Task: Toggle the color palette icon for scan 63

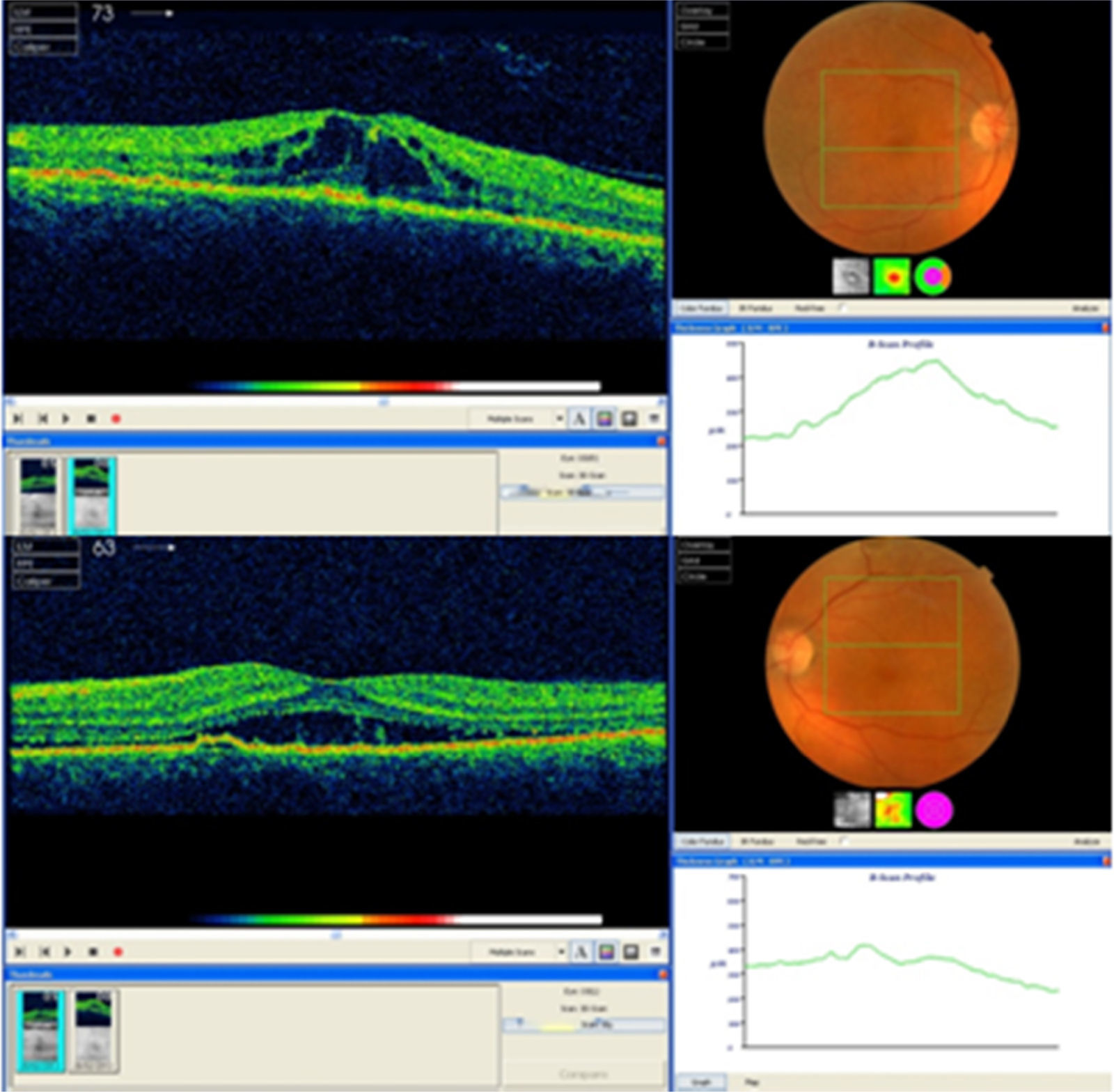Action: [x=606, y=951]
